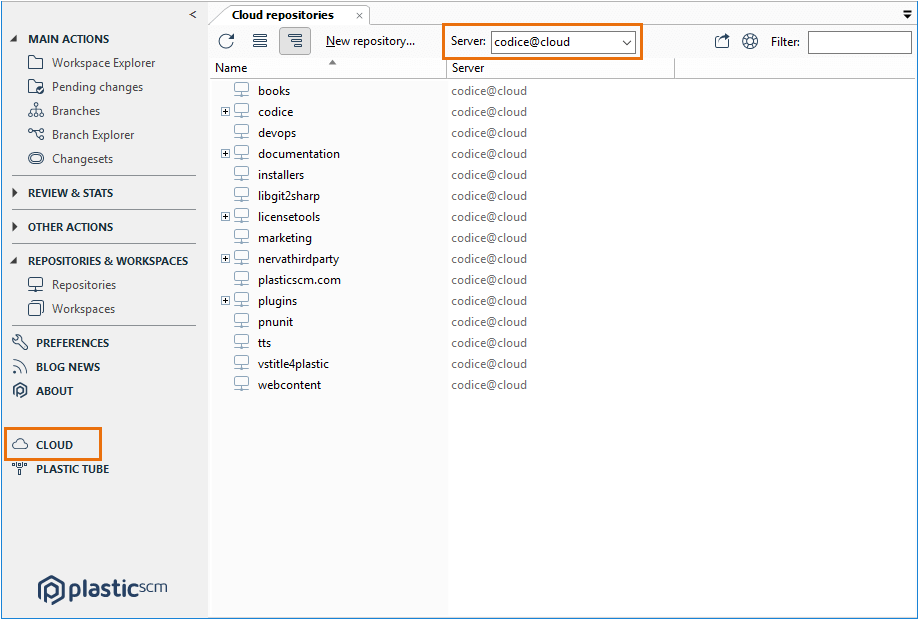
Task: Select the Cloud repositories tab
Action: [x=283, y=15]
